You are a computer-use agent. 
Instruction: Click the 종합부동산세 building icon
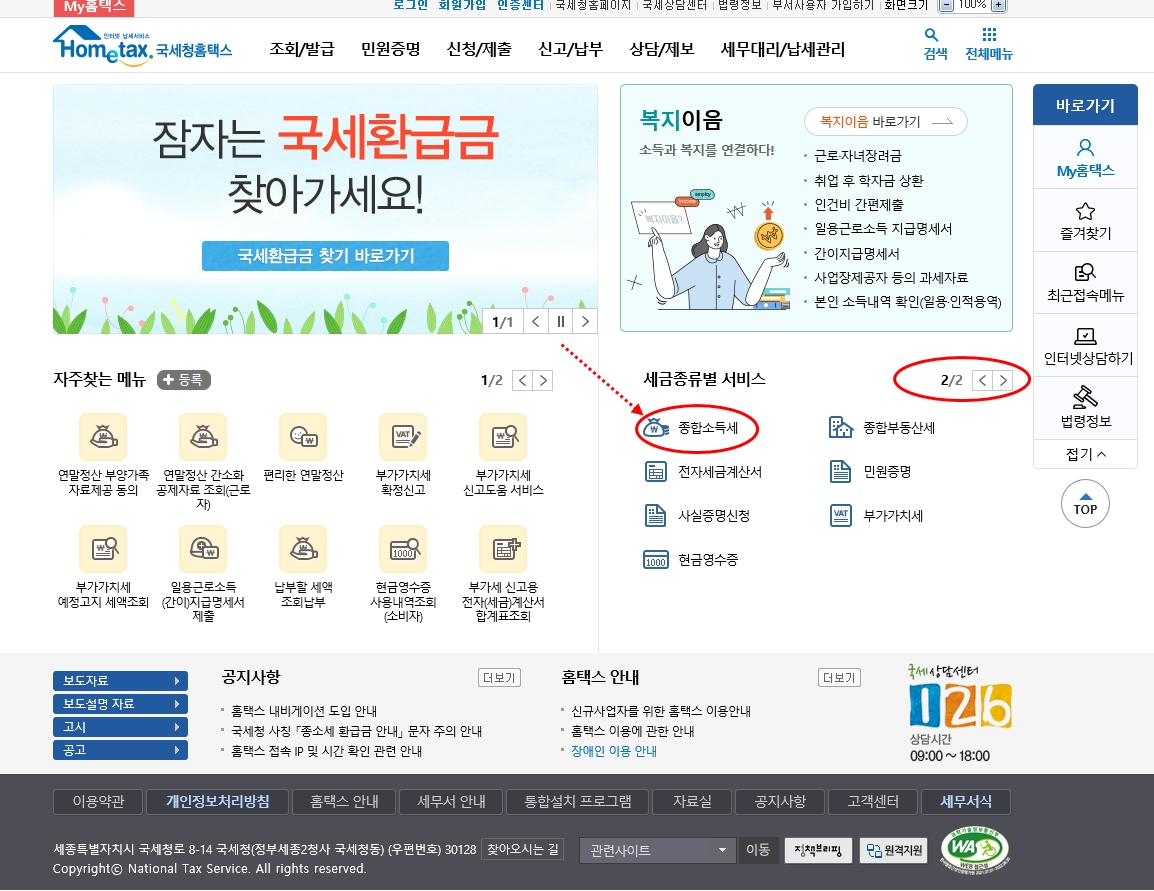(840, 427)
